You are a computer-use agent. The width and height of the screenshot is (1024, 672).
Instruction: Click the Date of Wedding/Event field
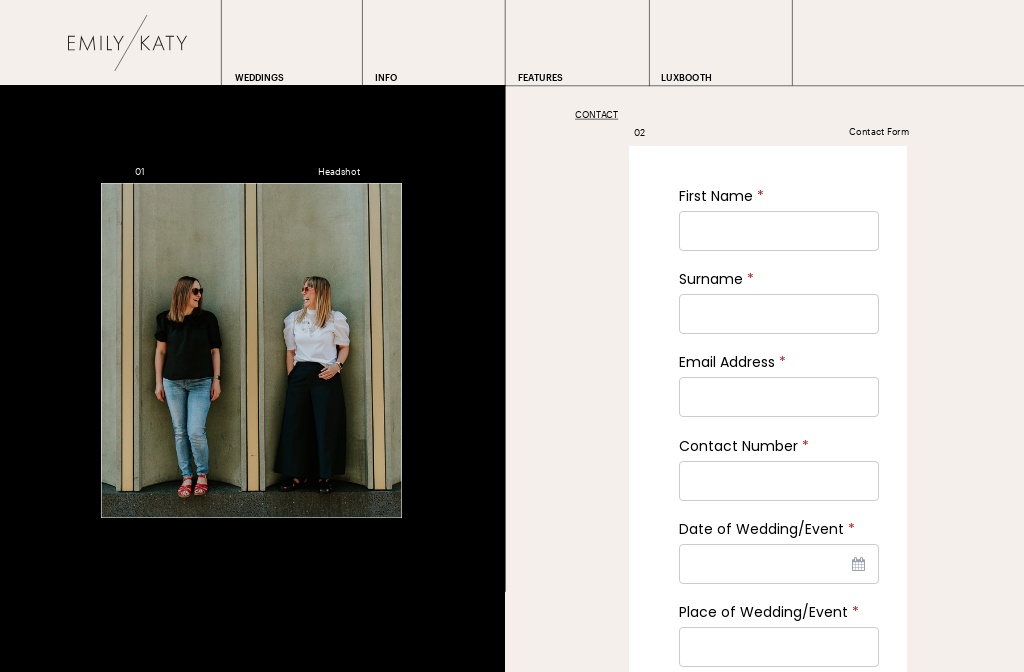click(762, 564)
